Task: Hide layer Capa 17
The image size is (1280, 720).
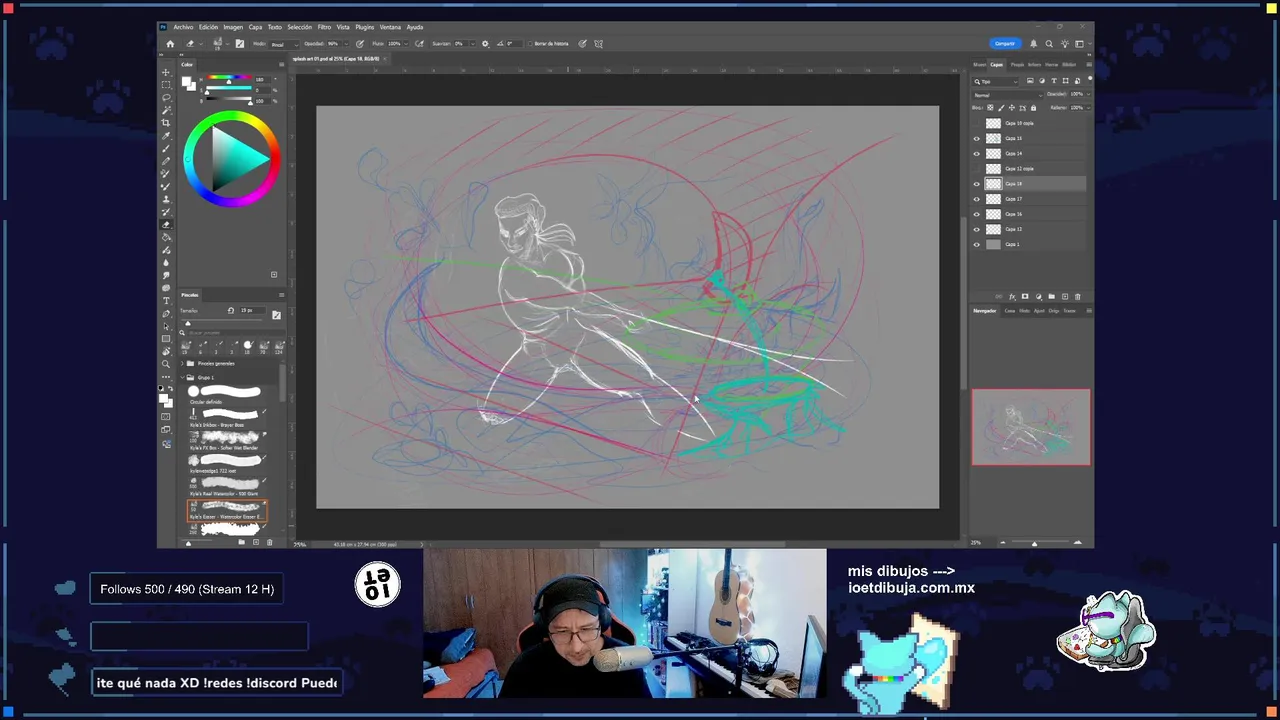Action: (976, 199)
